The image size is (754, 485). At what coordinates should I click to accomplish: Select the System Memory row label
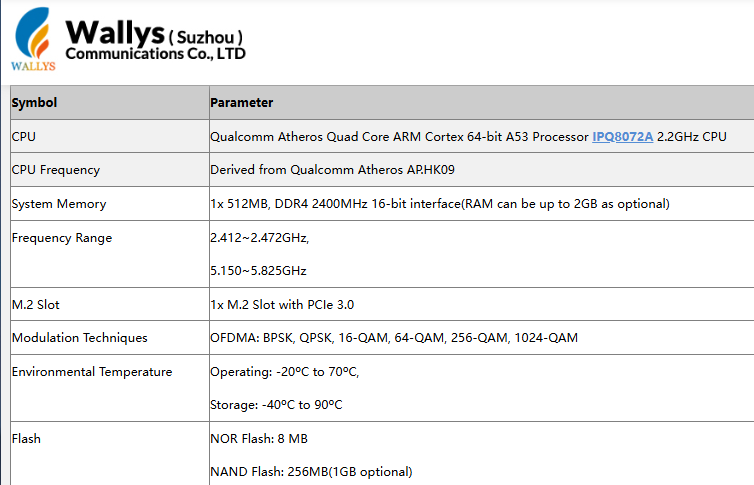59,204
